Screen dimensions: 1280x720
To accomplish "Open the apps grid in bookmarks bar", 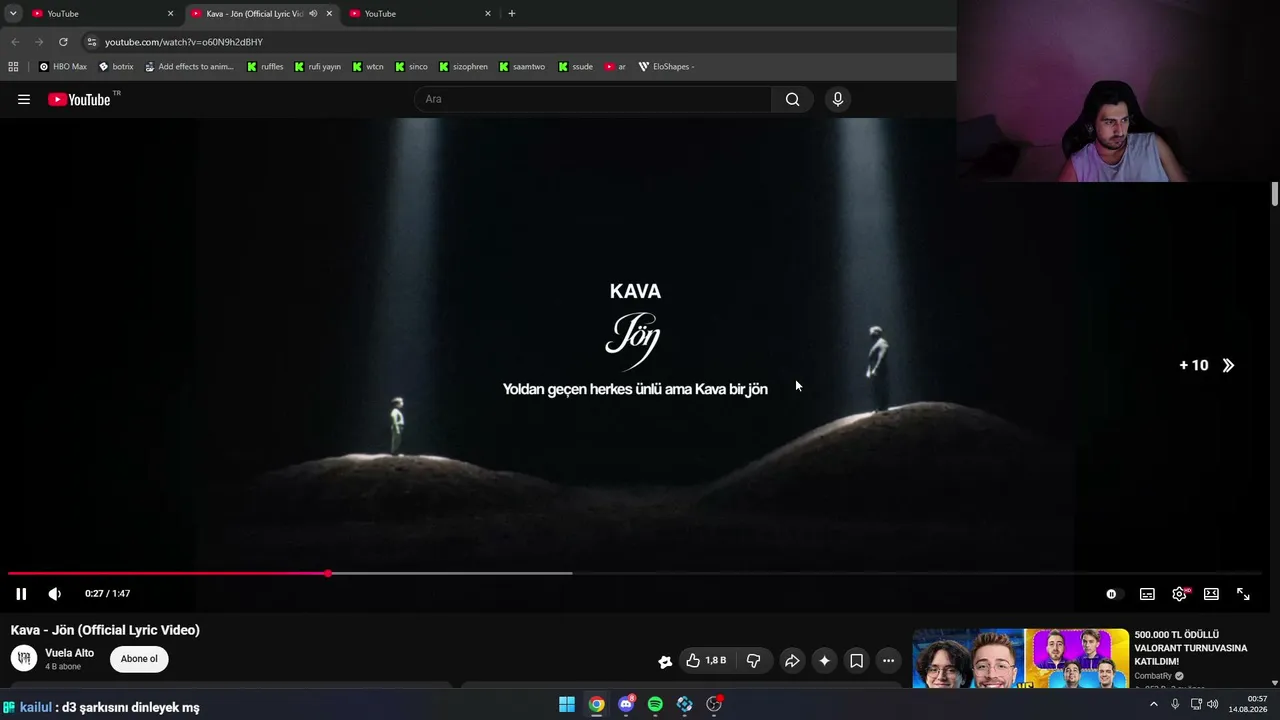I will pos(13,67).
